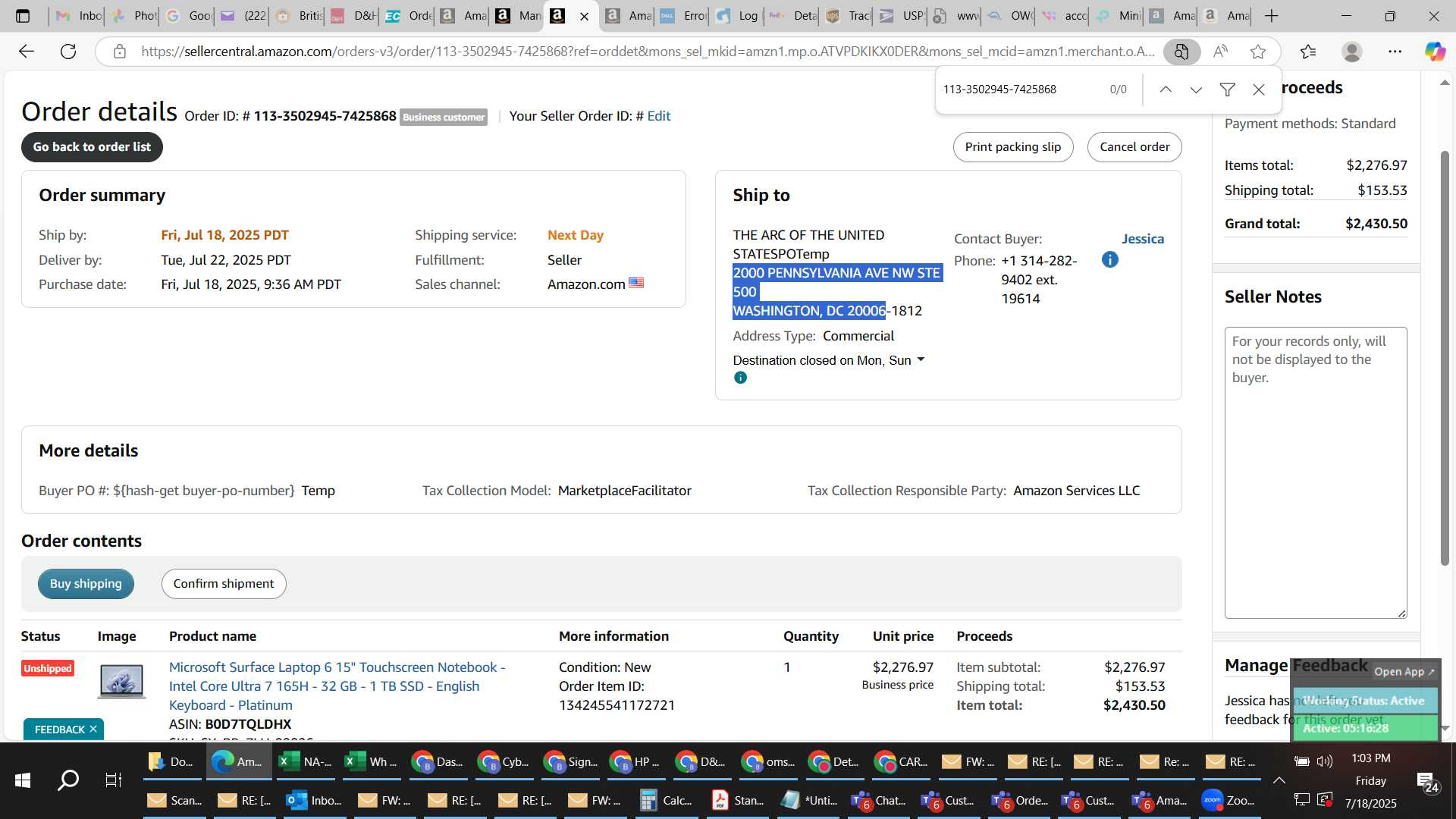Viewport: 1456px width, 819px height.
Task: Expand Destination closed days dropdown
Action: point(921,359)
